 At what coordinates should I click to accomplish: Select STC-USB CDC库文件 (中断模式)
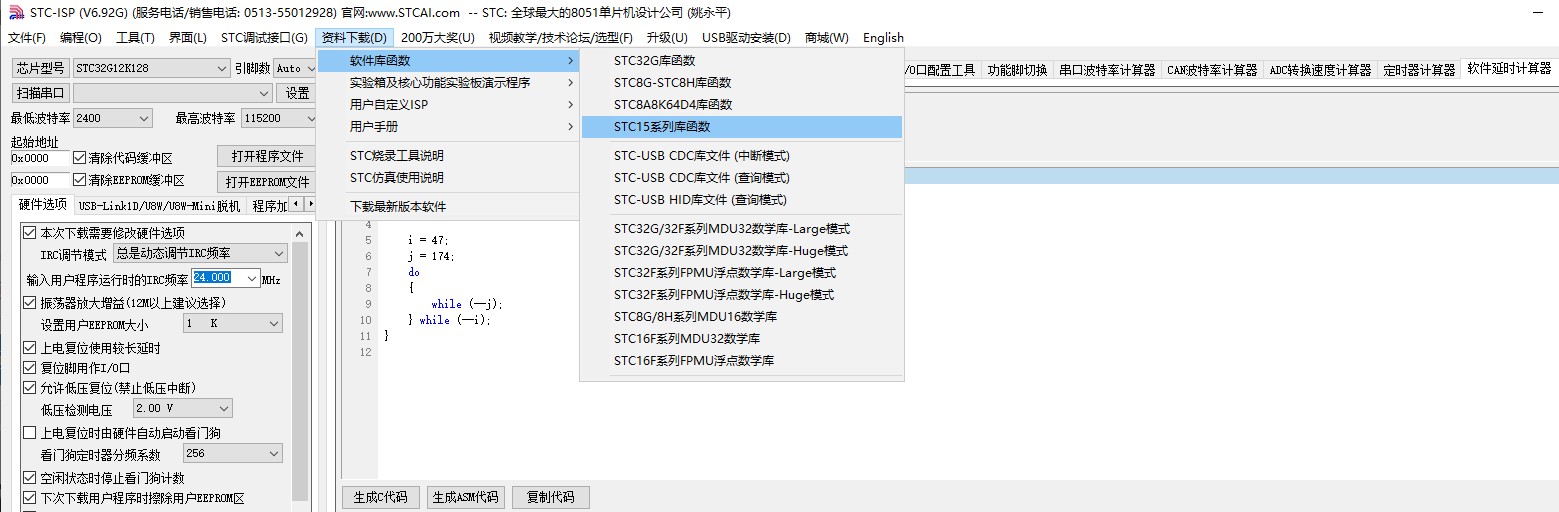[x=742, y=156]
